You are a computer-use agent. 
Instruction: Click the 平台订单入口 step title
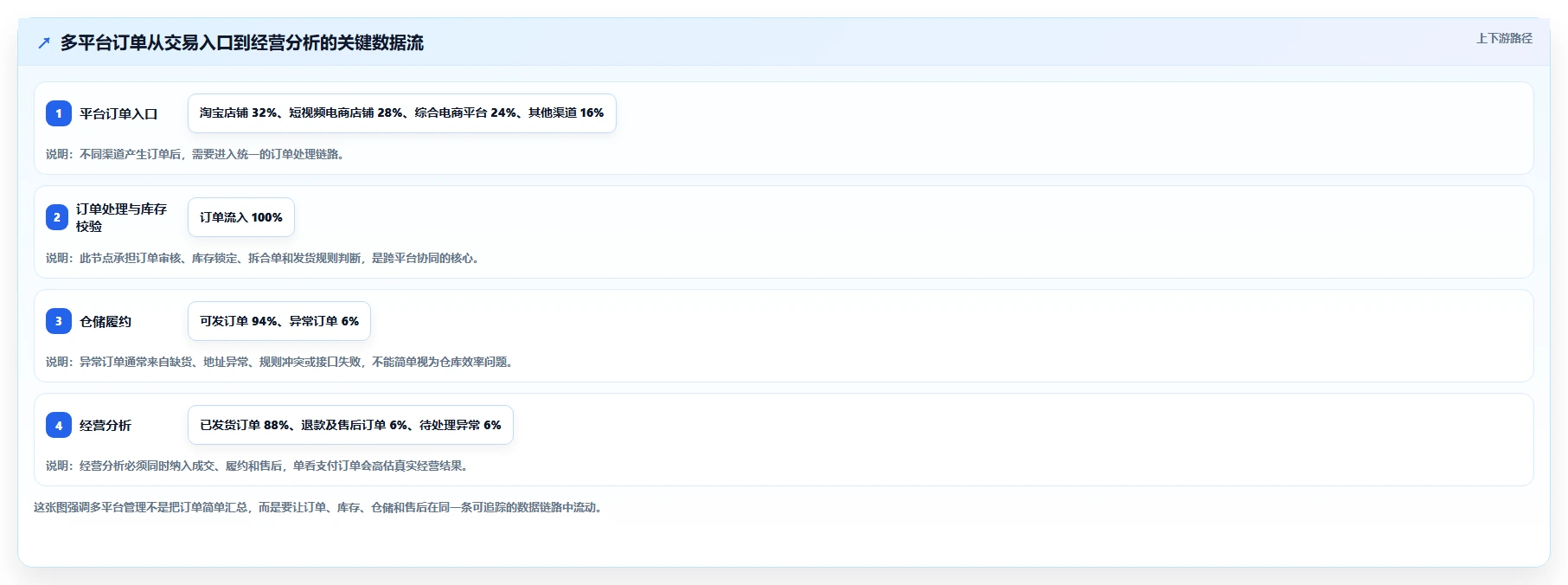click(118, 113)
